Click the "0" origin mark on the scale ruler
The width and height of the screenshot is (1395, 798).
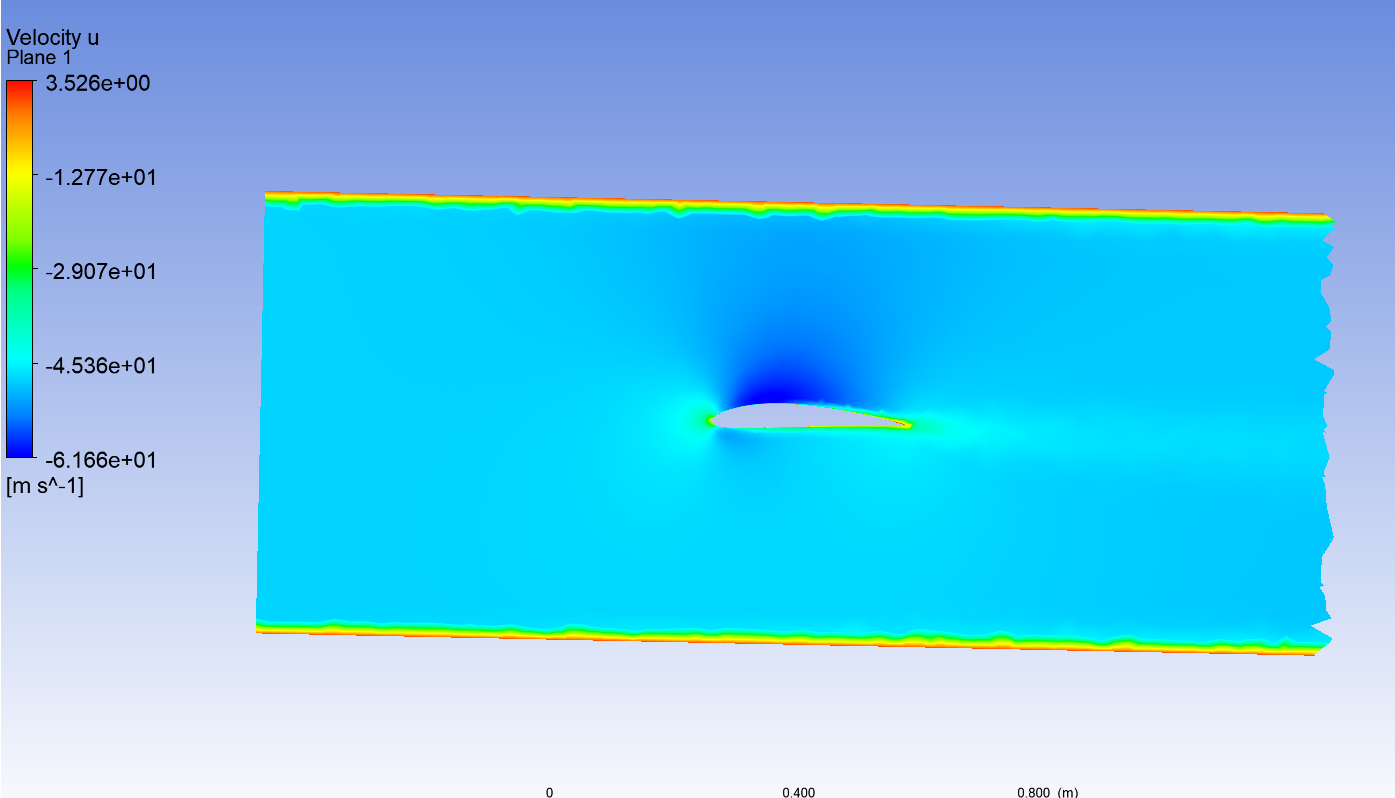(x=548, y=792)
